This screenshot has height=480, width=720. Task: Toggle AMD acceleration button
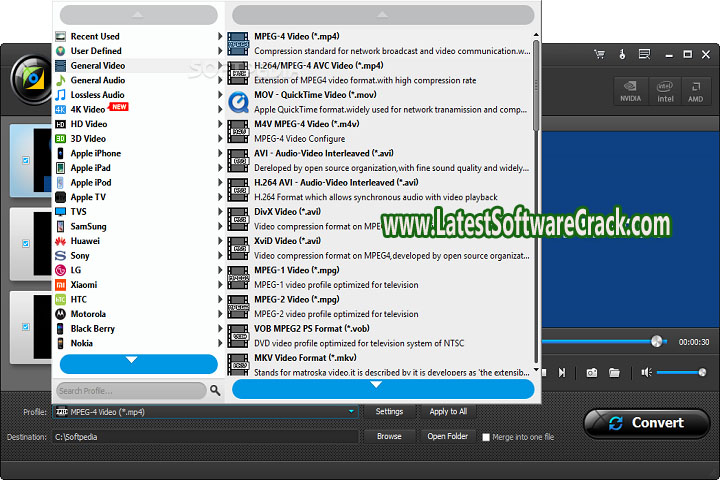coord(695,92)
